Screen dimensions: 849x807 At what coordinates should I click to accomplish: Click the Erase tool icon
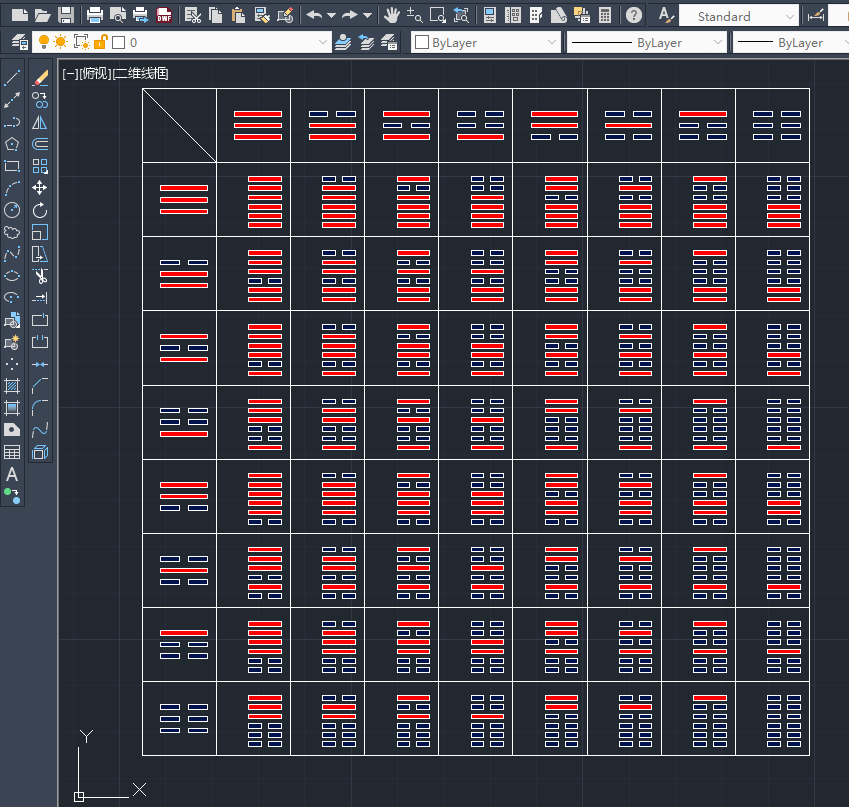pyautogui.click(x=40, y=78)
